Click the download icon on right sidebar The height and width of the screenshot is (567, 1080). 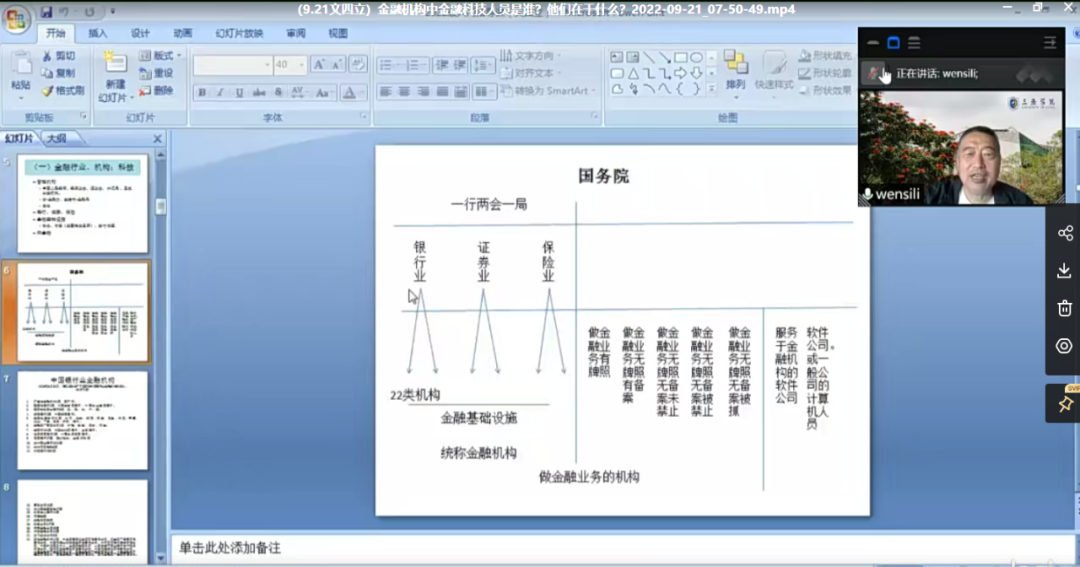pos(1064,271)
